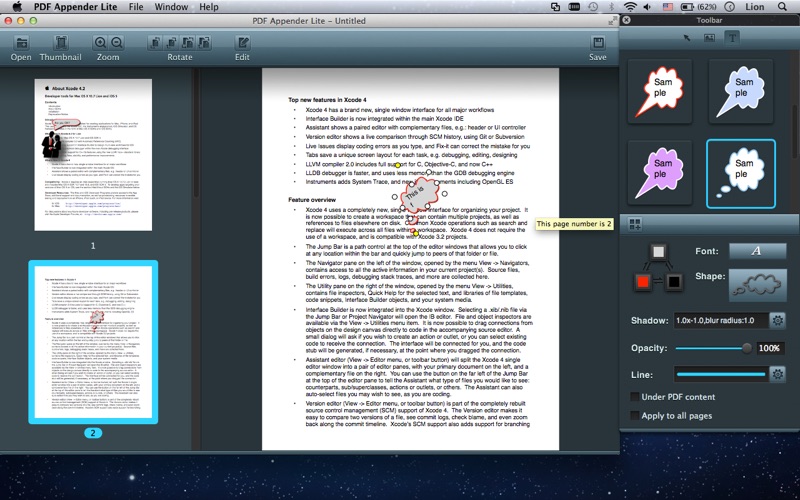Open the Window menu
The width and height of the screenshot is (800, 500).
click(171, 7)
